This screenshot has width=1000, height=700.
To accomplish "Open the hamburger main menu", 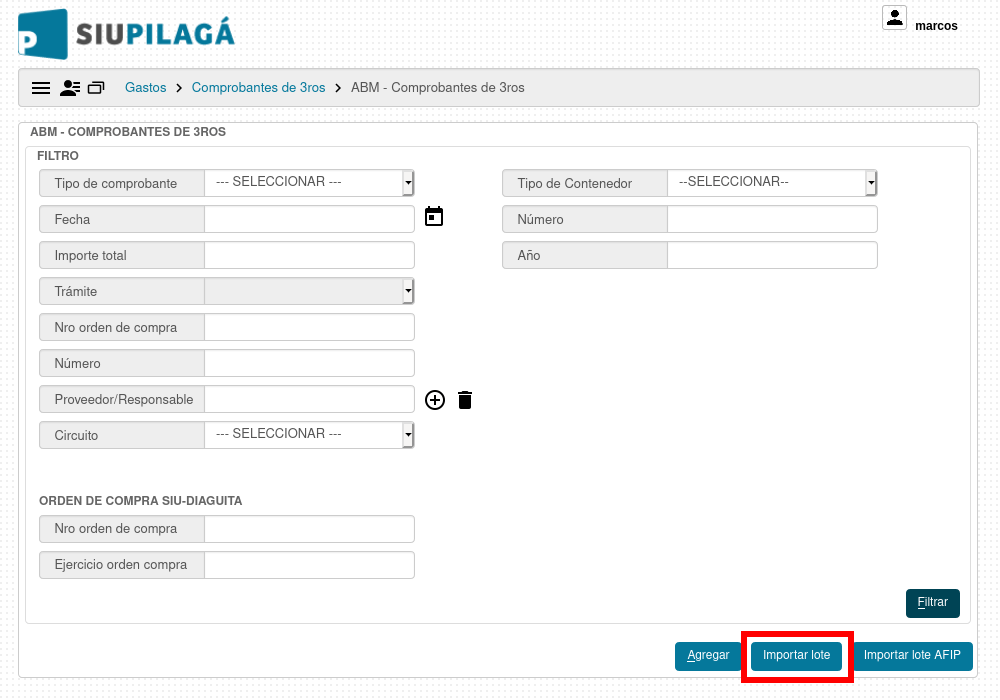I will [41, 88].
